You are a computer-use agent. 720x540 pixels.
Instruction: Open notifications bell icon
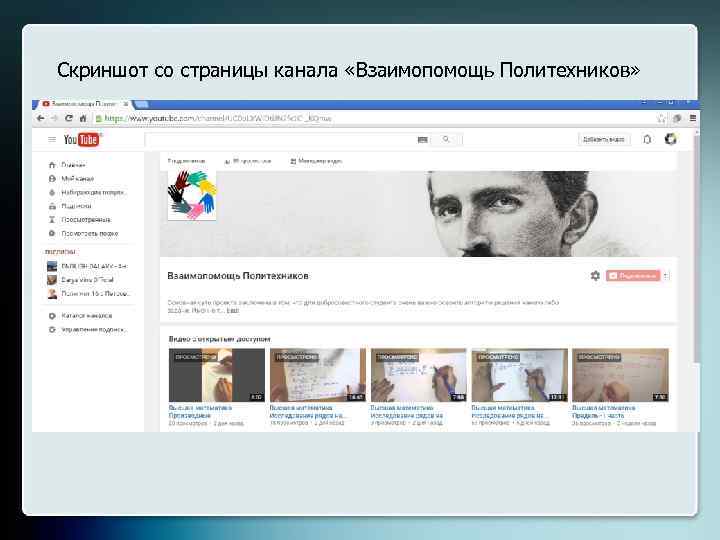coord(647,139)
